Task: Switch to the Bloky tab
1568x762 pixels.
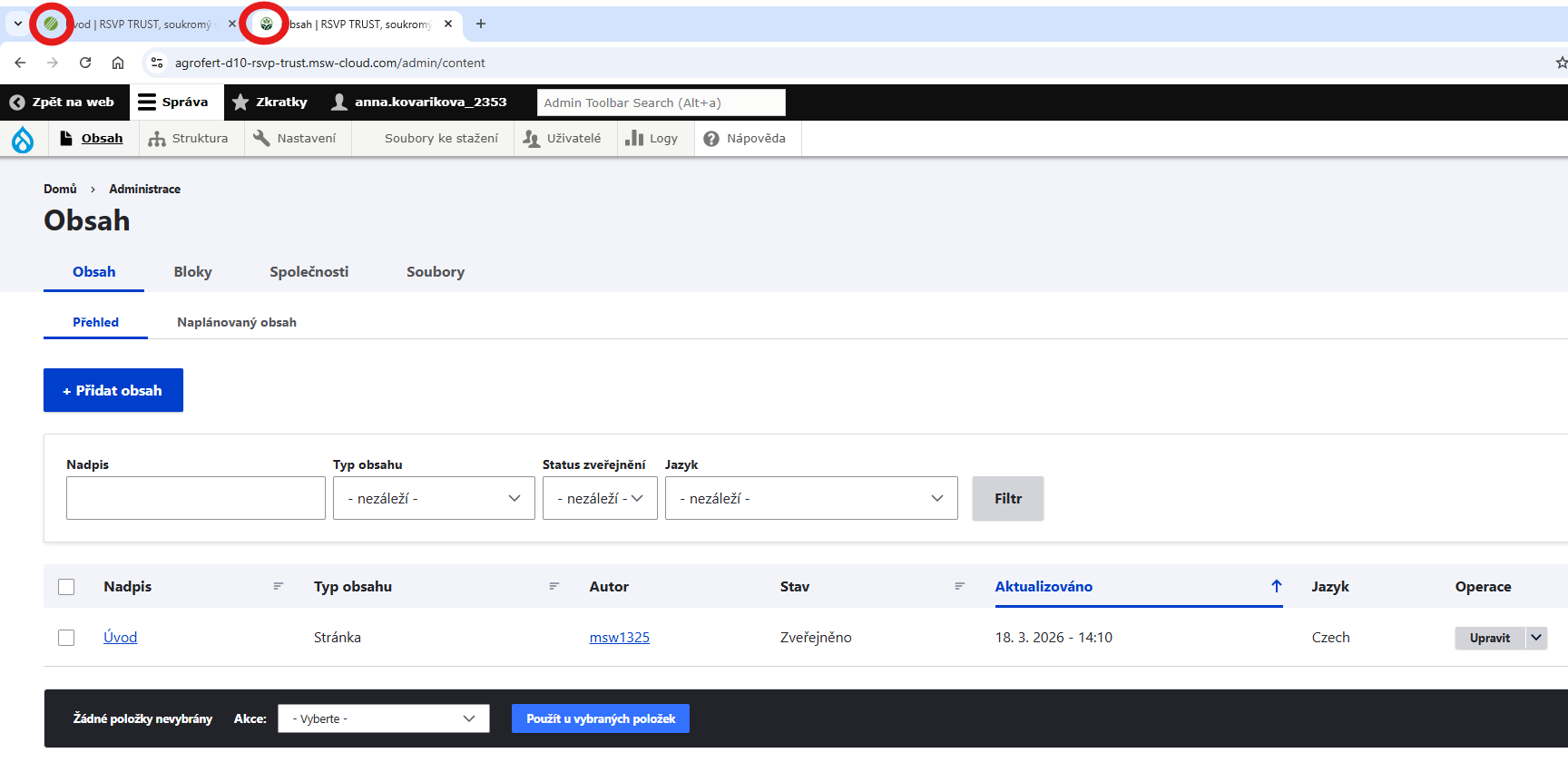Action: [192, 272]
